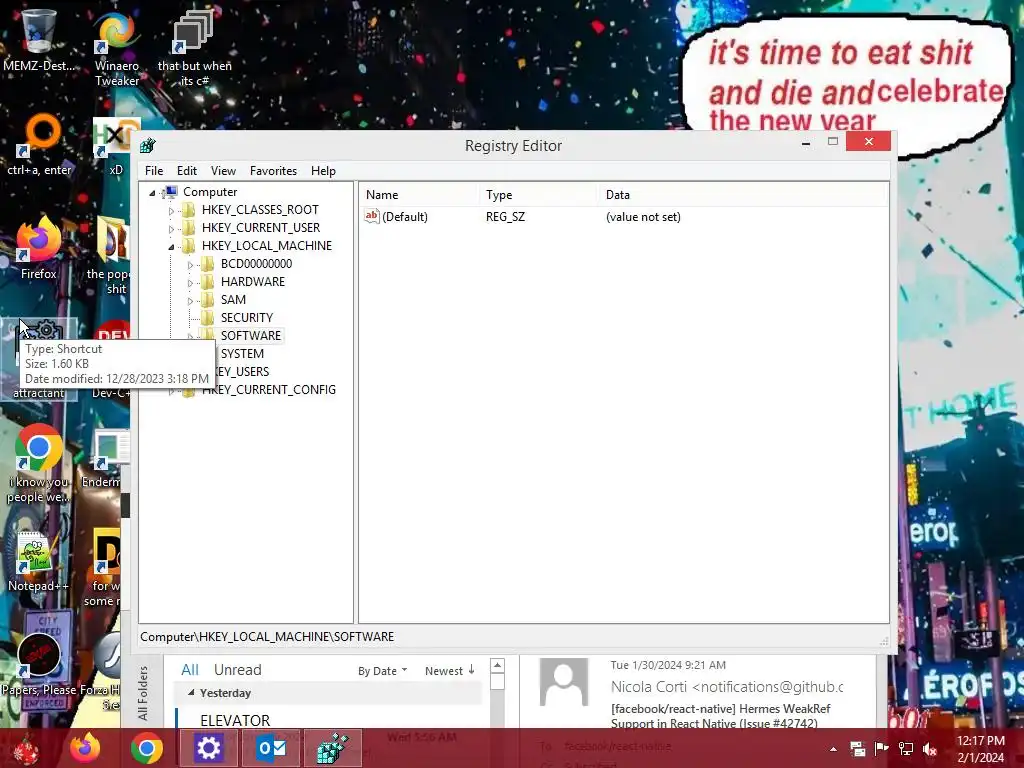Open the Edit menu
This screenshot has height=768, width=1024.
[x=187, y=170]
